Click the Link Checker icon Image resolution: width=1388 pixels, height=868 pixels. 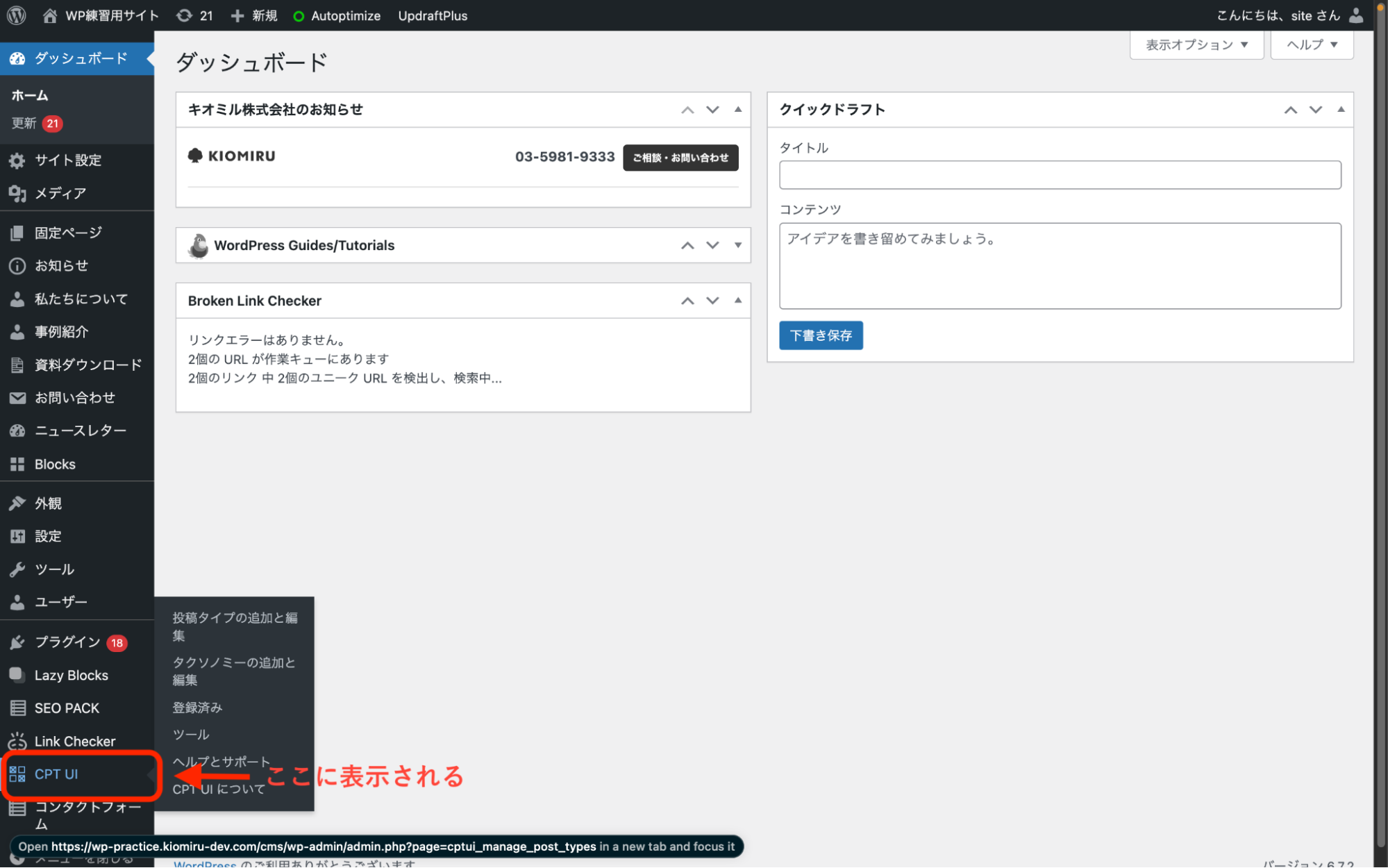[x=17, y=741]
